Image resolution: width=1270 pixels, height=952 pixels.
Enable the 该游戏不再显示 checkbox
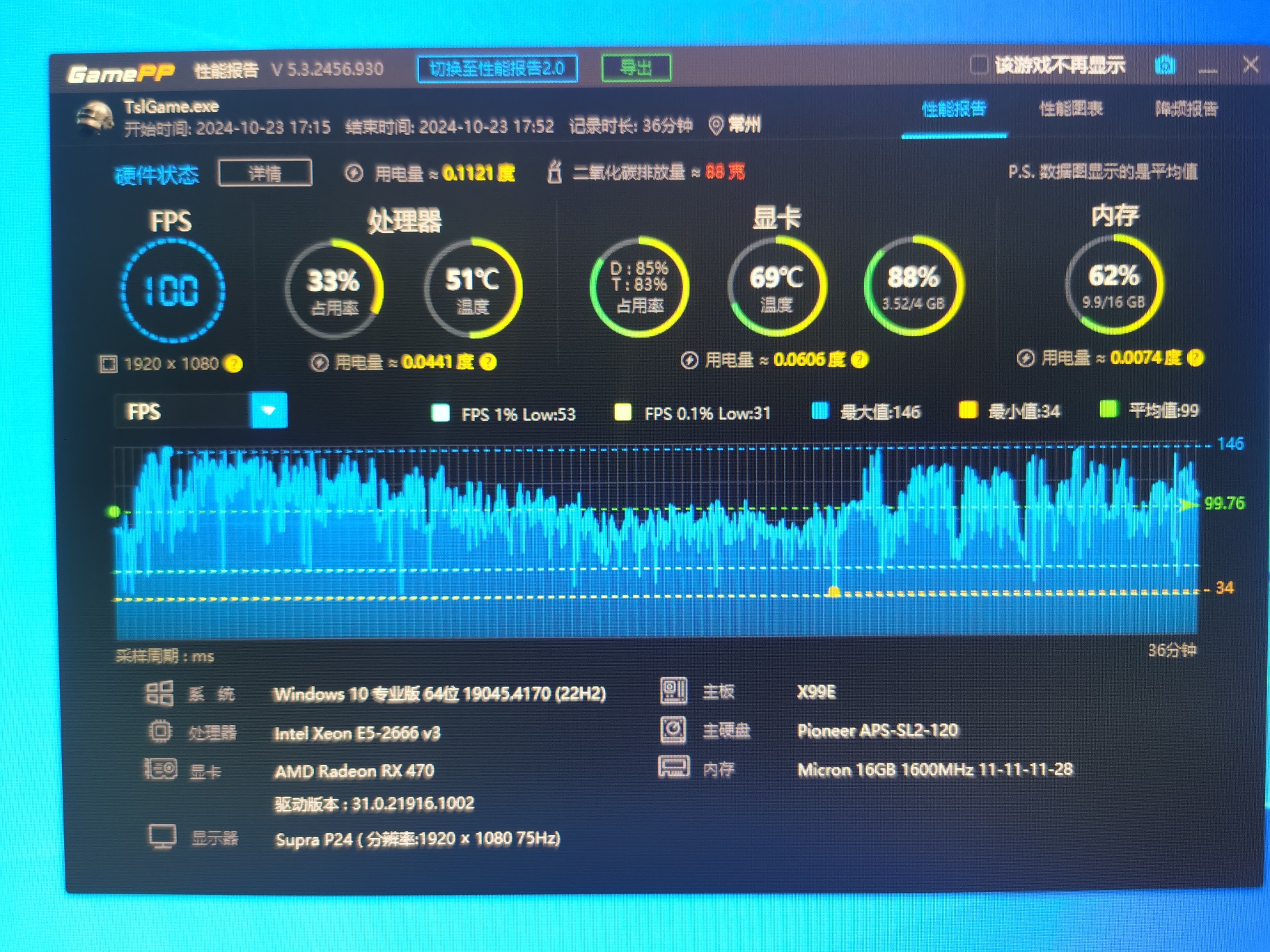point(978,65)
